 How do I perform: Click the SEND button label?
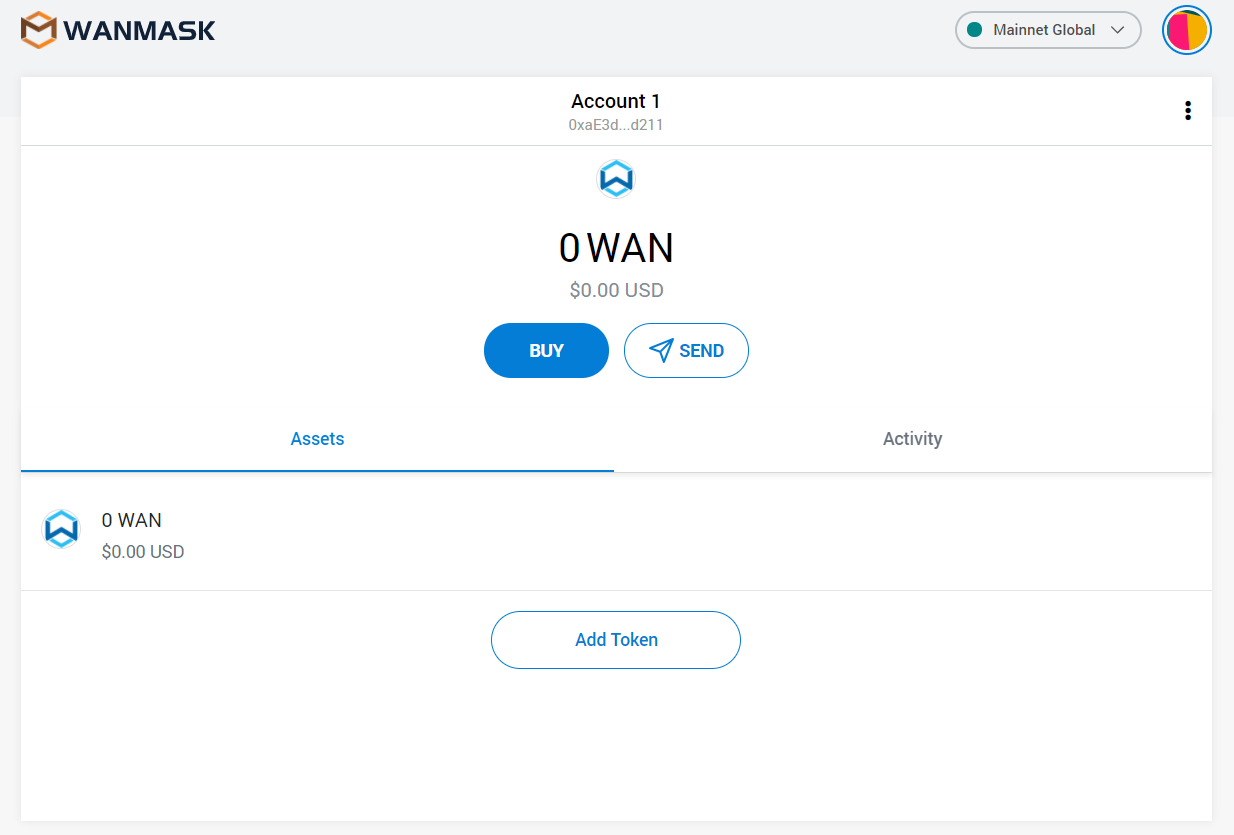(x=701, y=351)
